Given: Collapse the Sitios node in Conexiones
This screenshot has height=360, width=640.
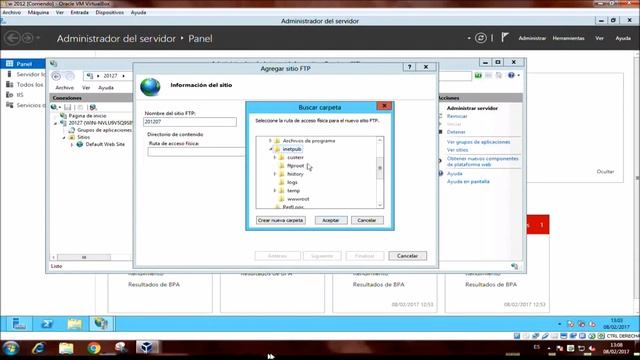Looking at the screenshot, I should (64, 138).
